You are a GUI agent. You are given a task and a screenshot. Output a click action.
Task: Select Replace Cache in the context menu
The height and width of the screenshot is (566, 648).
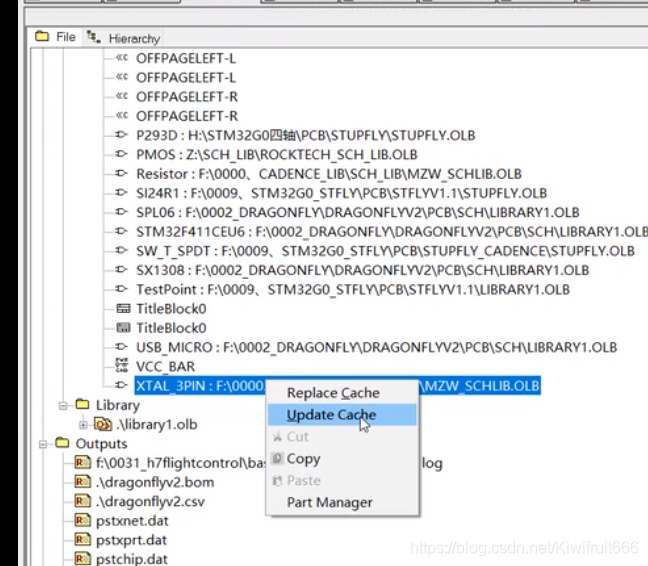[332, 393]
